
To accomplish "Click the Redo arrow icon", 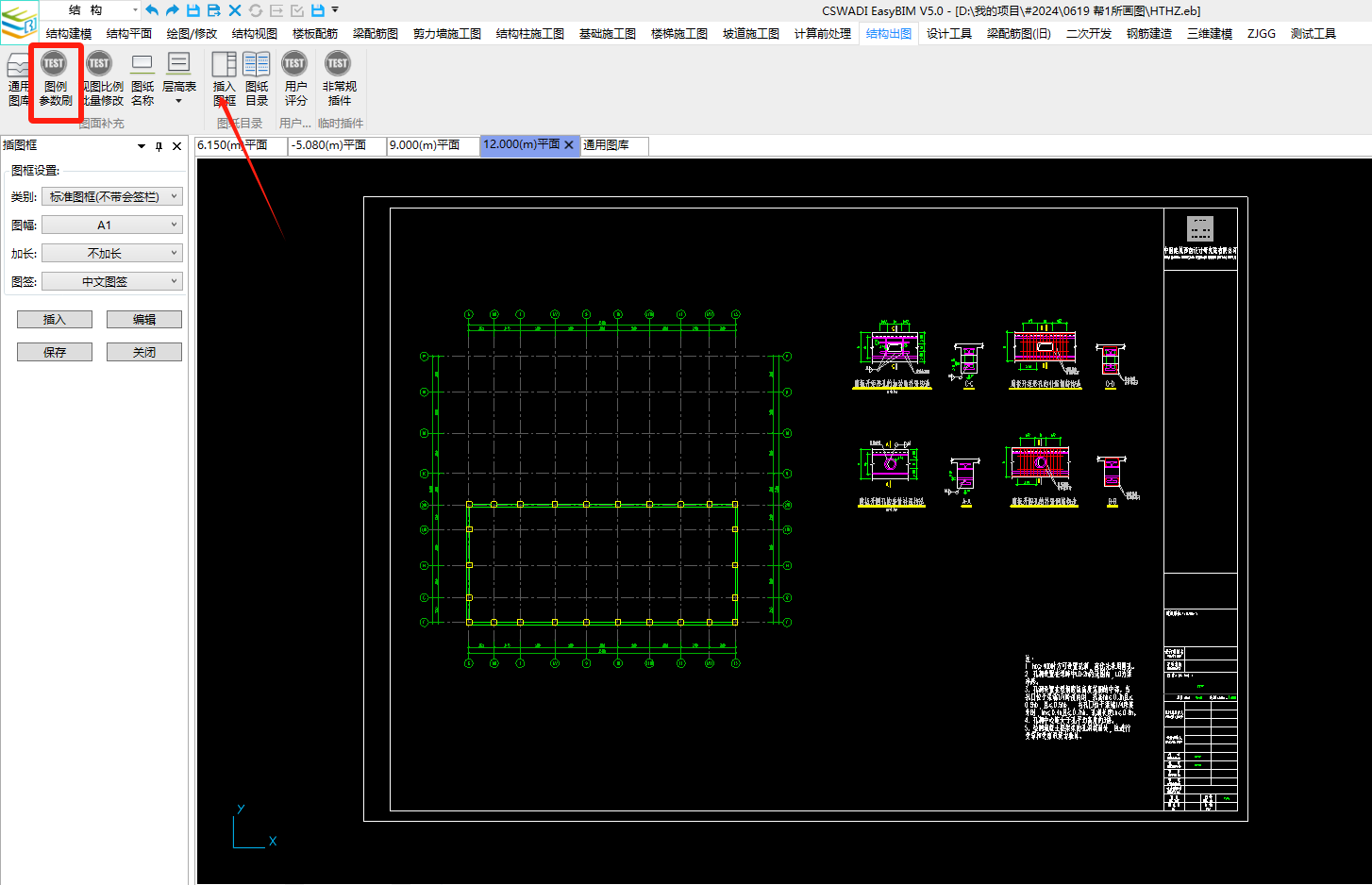I will (173, 10).
